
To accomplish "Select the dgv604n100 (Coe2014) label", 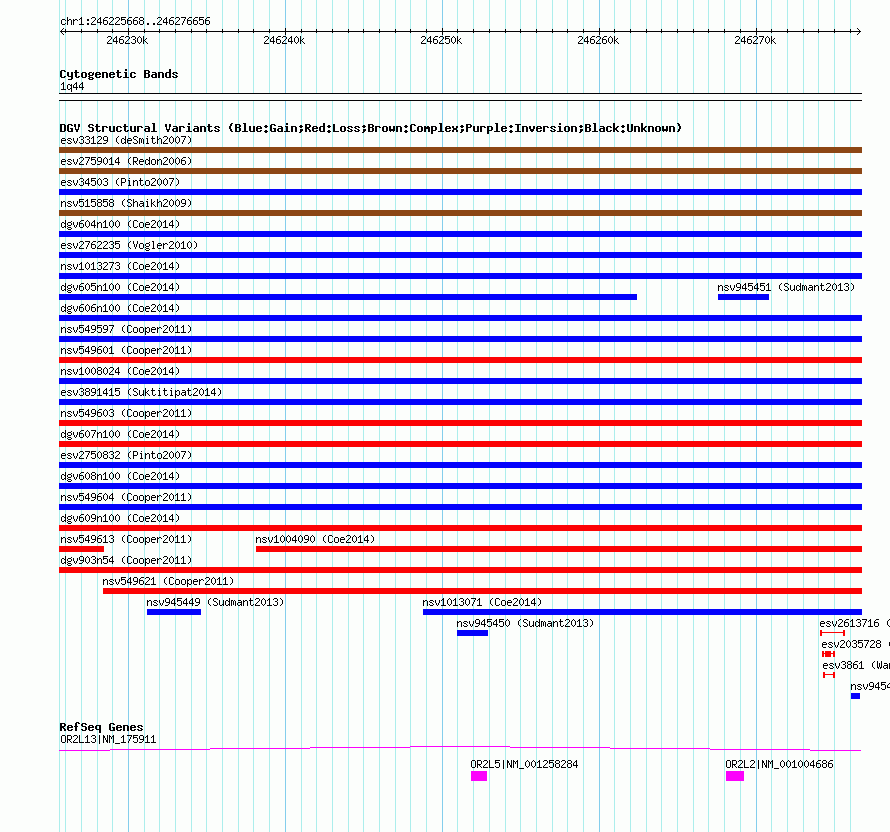I will (x=120, y=224).
